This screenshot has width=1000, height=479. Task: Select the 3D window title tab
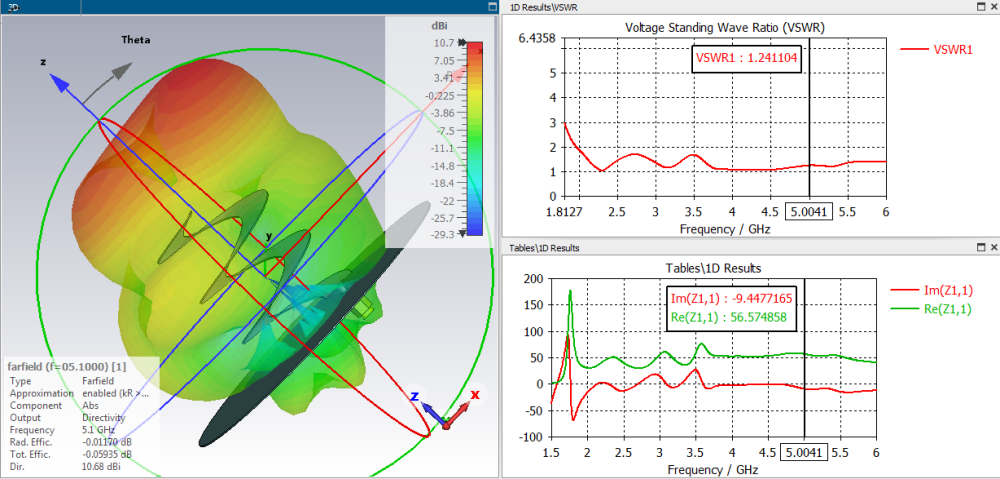pos(13,6)
